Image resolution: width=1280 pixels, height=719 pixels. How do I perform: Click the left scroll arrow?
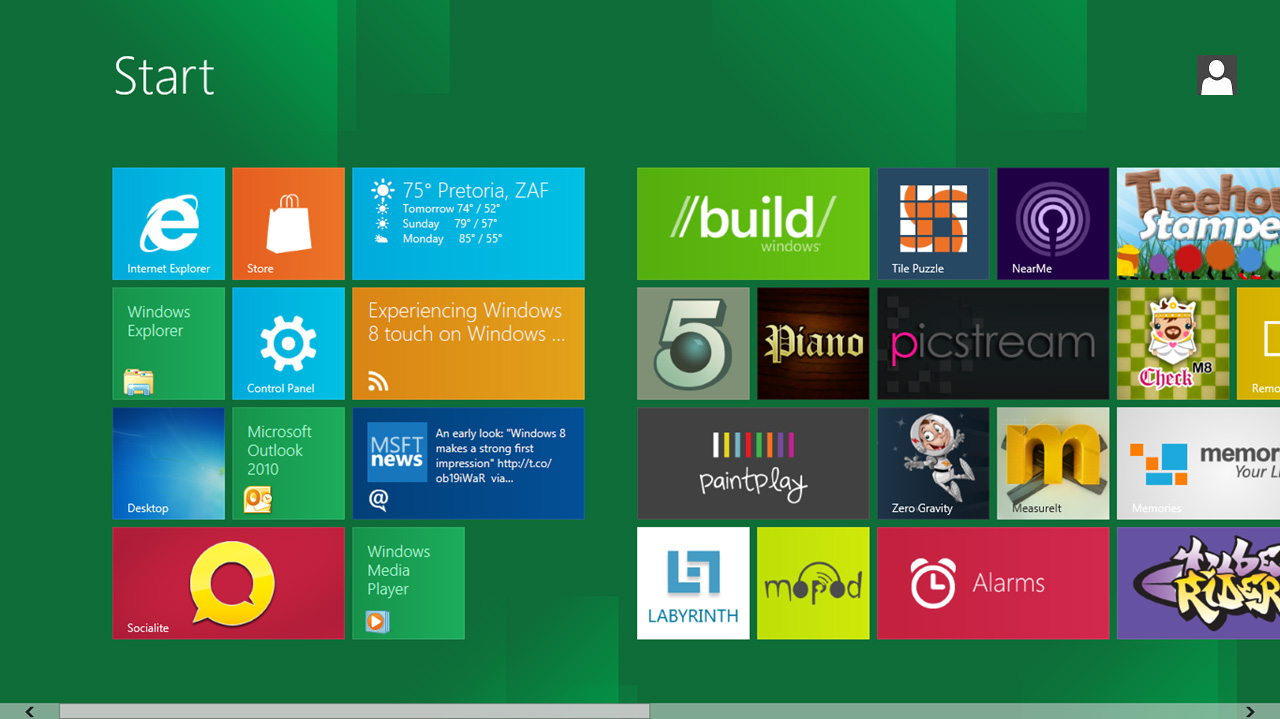(29, 711)
